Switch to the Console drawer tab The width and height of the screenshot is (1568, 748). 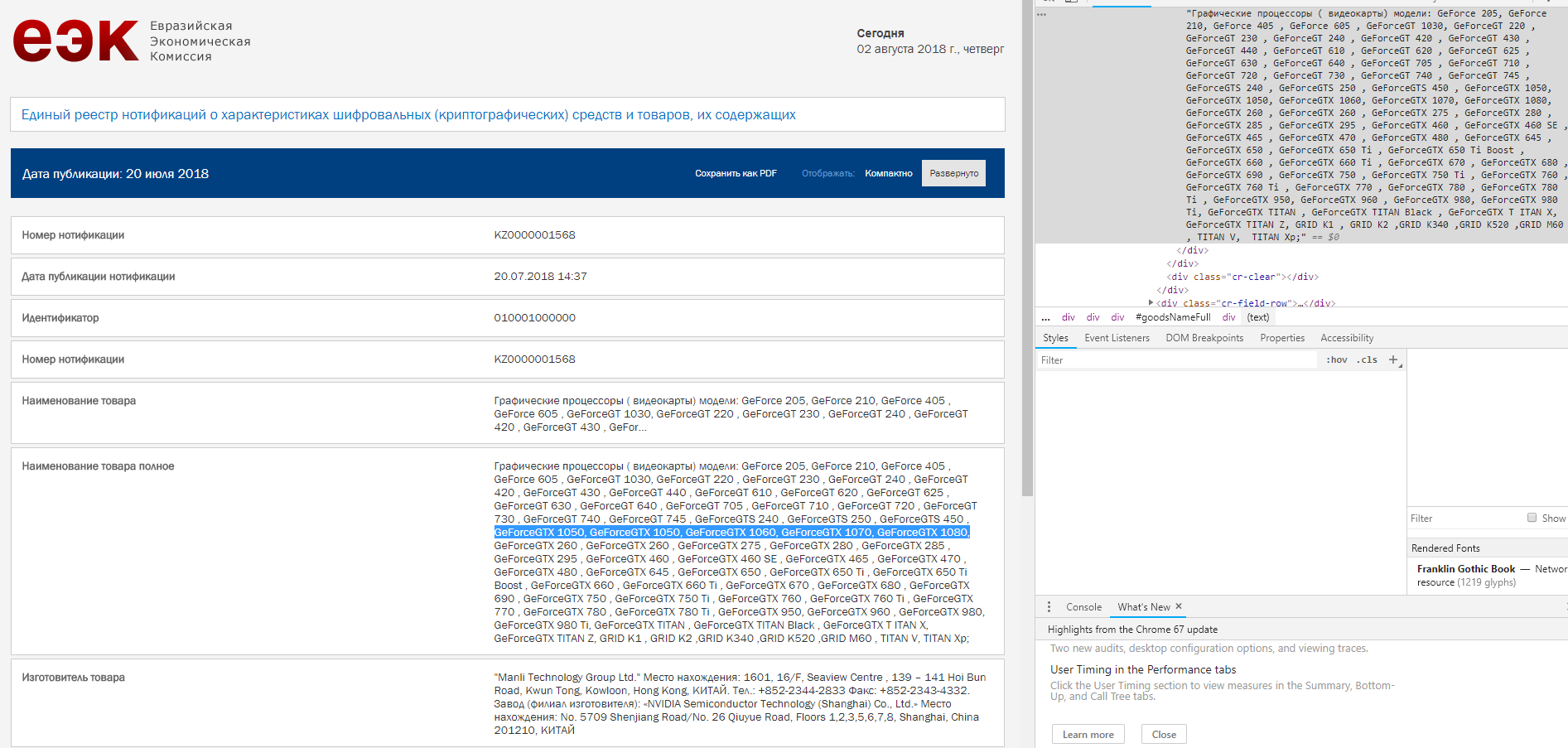[1083, 607]
